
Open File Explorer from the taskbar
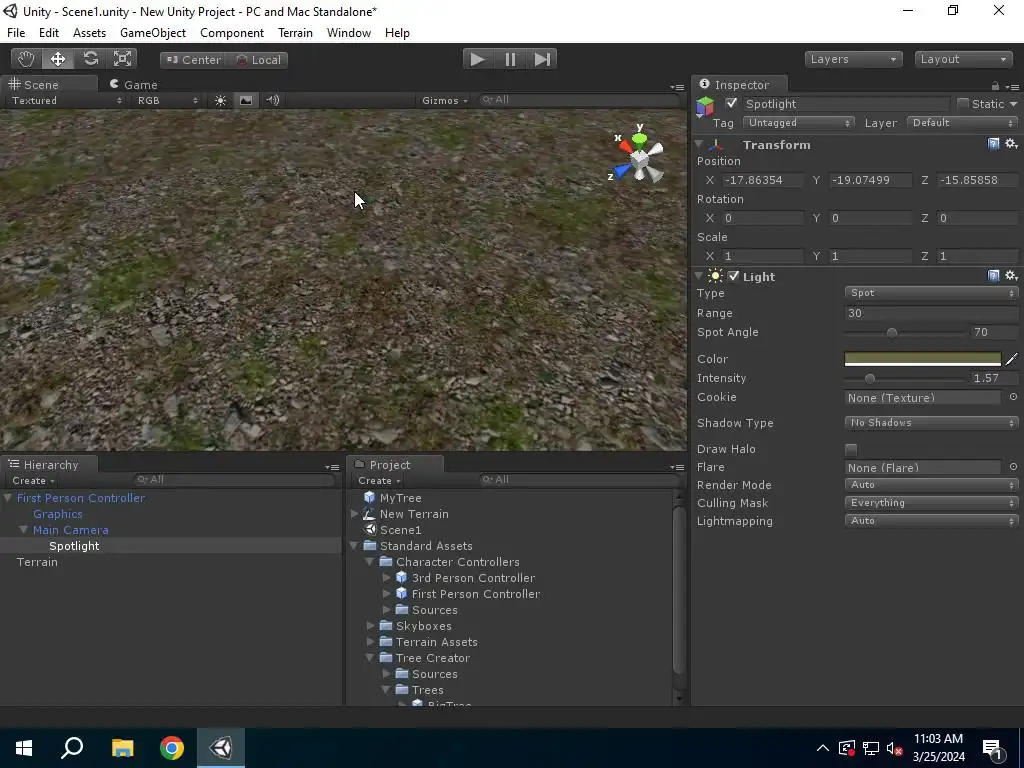tap(122, 748)
